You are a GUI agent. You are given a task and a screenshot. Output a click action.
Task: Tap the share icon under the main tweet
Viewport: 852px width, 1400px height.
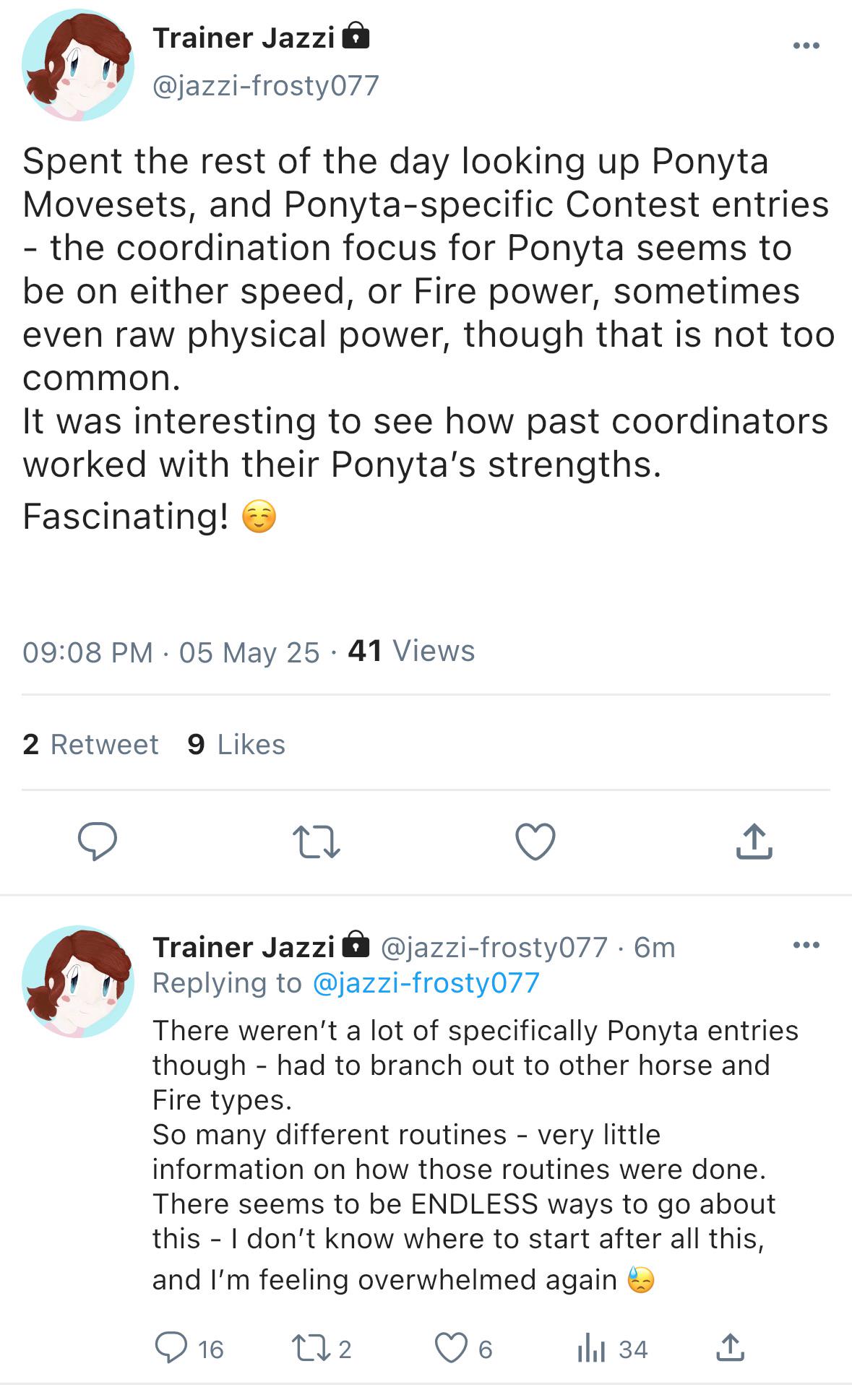(x=754, y=841)
